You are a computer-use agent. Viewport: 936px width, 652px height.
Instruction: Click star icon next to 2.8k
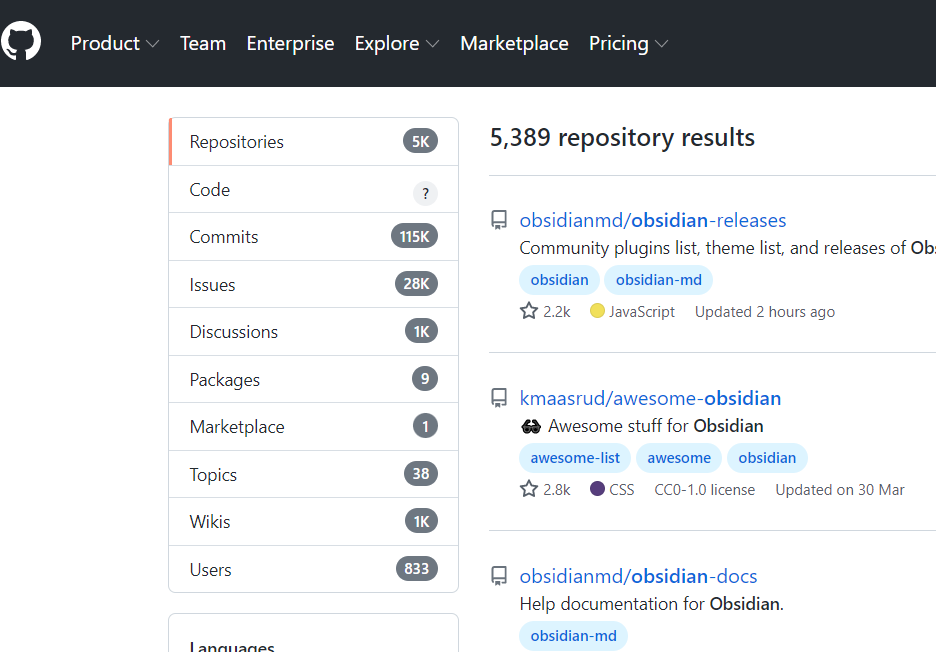[529, 489]
